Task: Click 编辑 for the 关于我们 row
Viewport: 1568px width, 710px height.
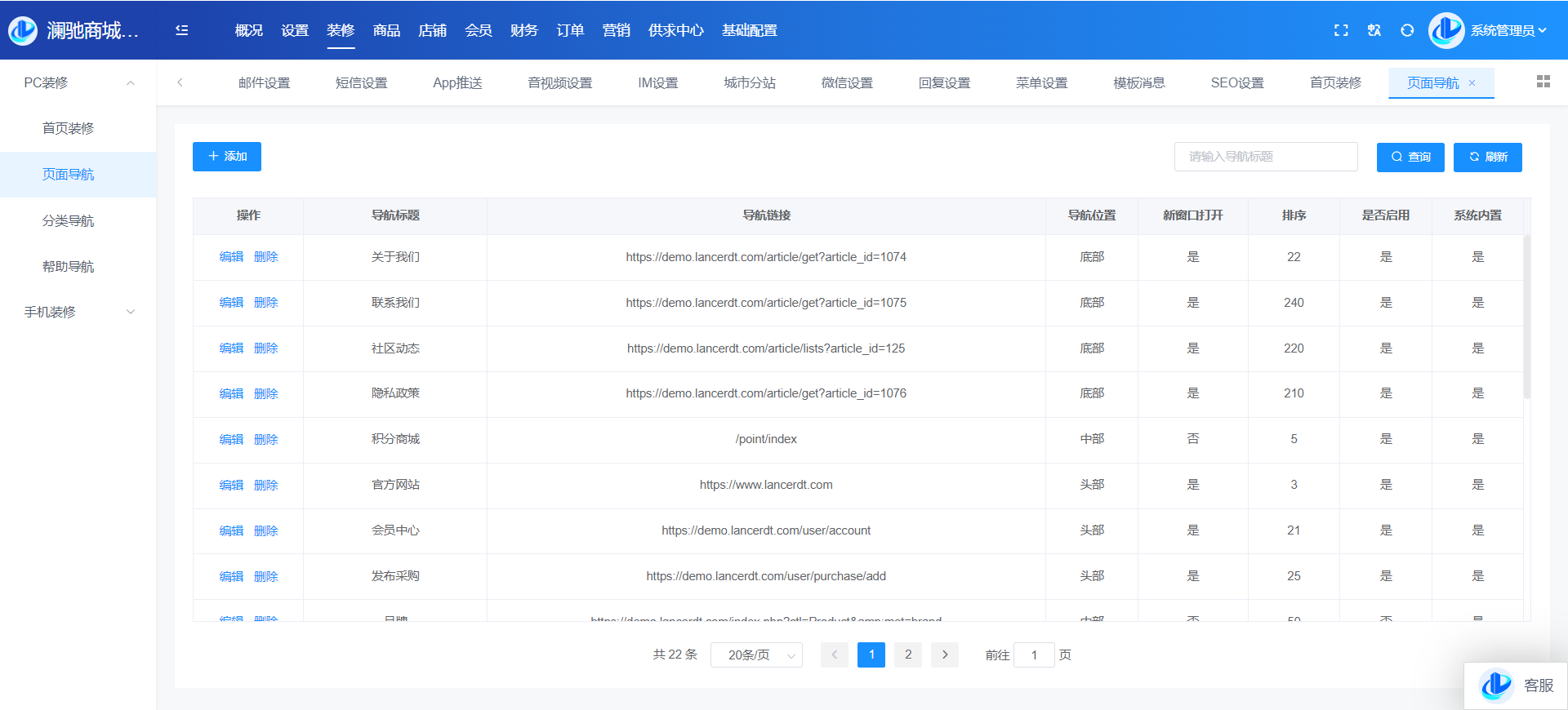Action: click(231, 257)
